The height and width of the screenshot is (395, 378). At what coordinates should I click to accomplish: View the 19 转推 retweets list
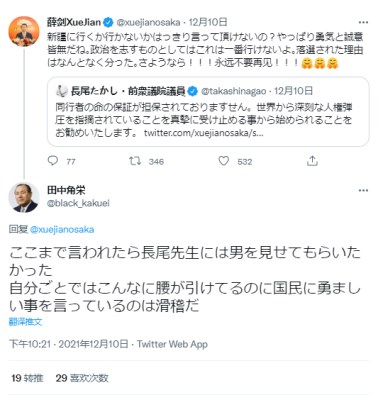coord(27,378)
